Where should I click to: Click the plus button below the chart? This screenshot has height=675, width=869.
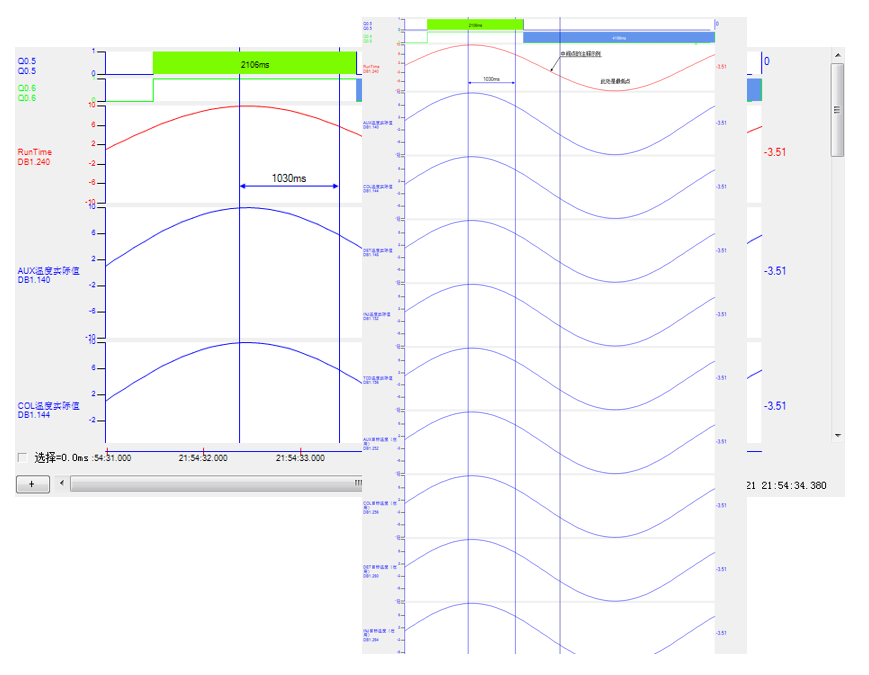click(x=33, y=484)
